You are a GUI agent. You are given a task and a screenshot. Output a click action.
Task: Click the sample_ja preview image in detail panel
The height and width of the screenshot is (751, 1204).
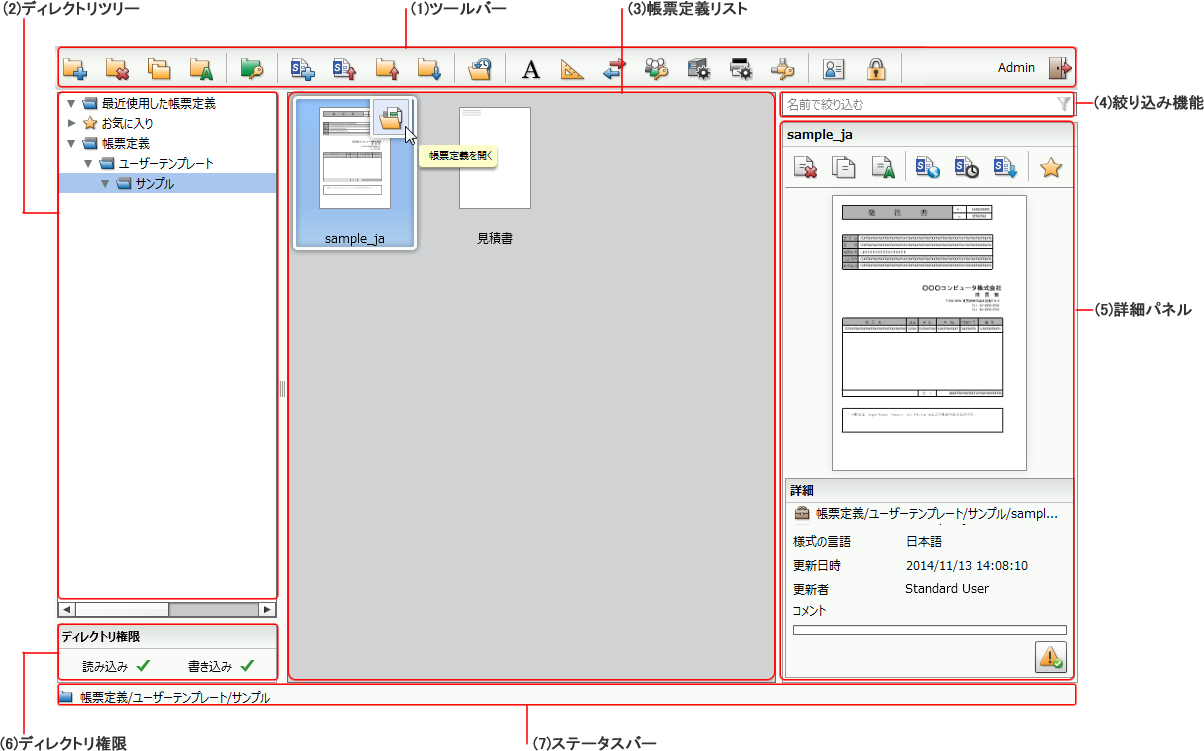tap(929, 332)
